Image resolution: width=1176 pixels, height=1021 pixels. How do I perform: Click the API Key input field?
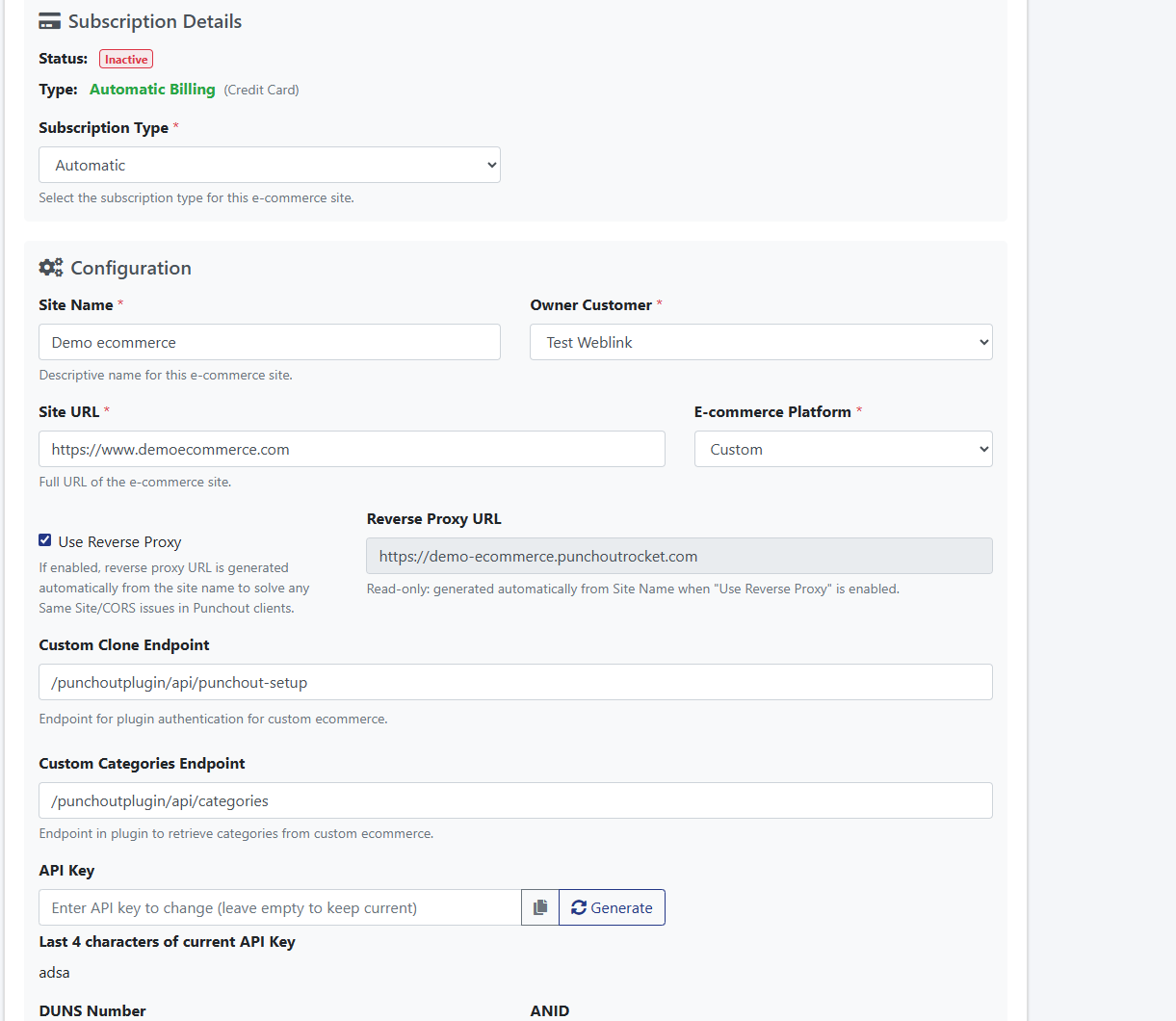pos(280,907)
